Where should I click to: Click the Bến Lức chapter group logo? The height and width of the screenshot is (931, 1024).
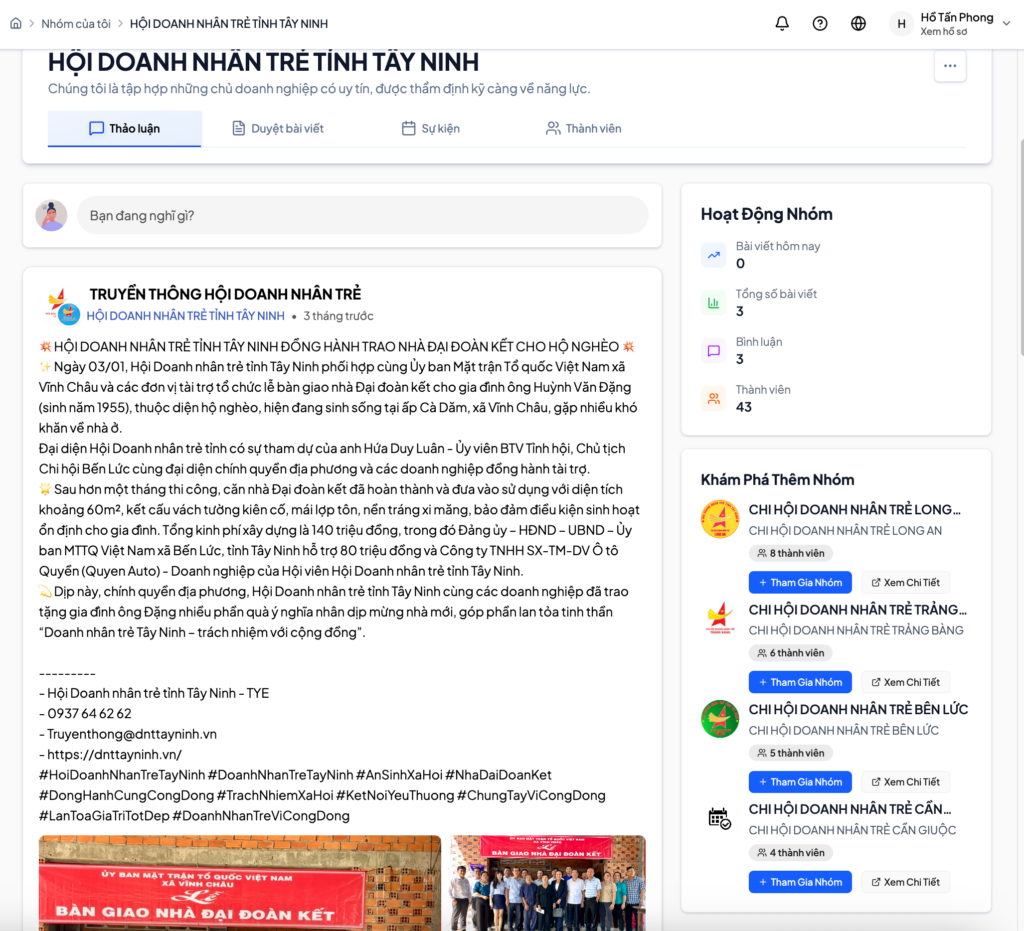tap(720, 719)
